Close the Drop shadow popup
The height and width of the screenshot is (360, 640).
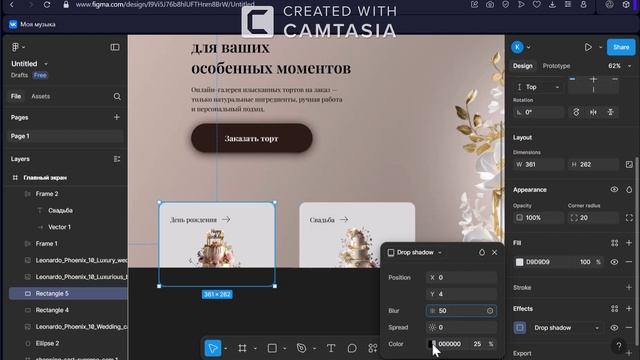(x=495, y=253)
